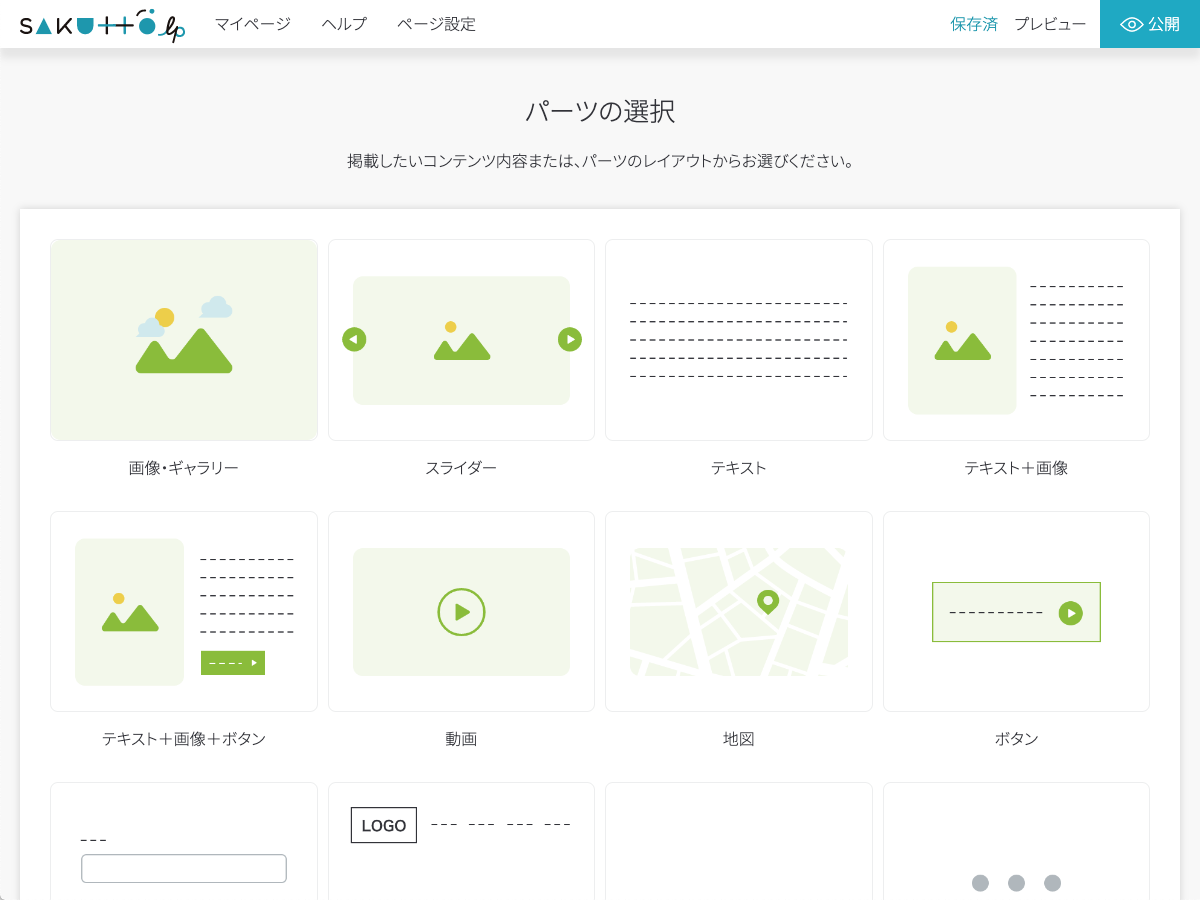
Task: Click the map pin icon in 地図 tile
Action: 767,602
